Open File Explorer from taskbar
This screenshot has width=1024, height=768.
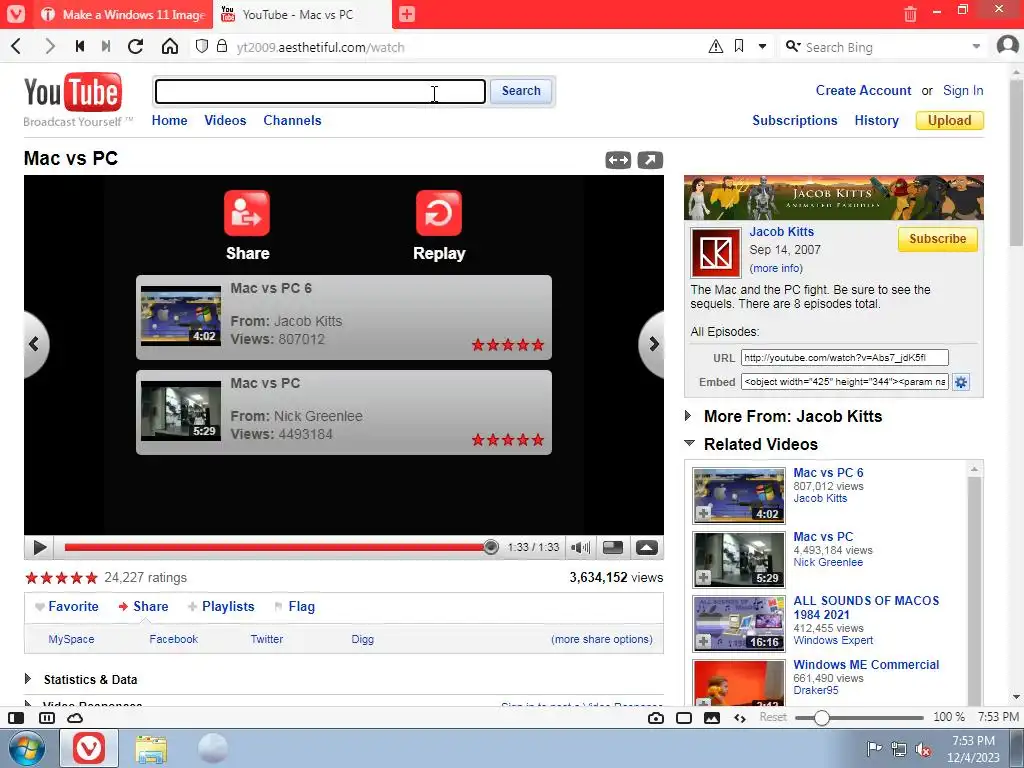151,748
